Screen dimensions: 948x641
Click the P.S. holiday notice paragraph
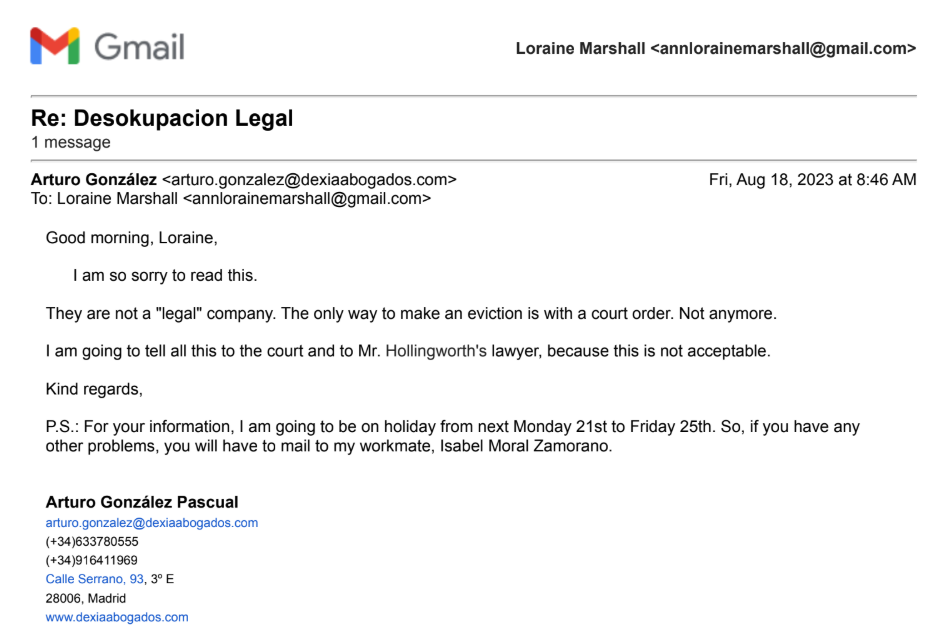(x=452, y=436)
